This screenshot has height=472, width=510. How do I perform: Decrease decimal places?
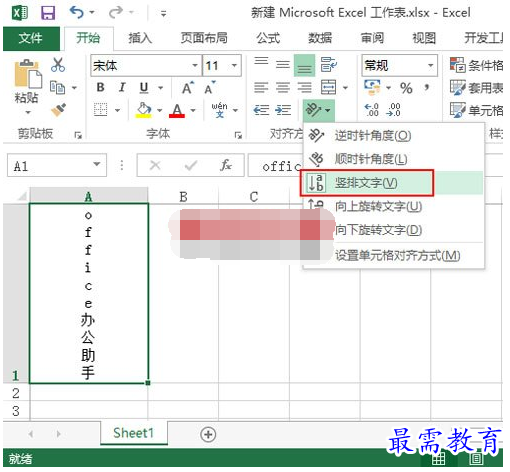pos(393,110)
